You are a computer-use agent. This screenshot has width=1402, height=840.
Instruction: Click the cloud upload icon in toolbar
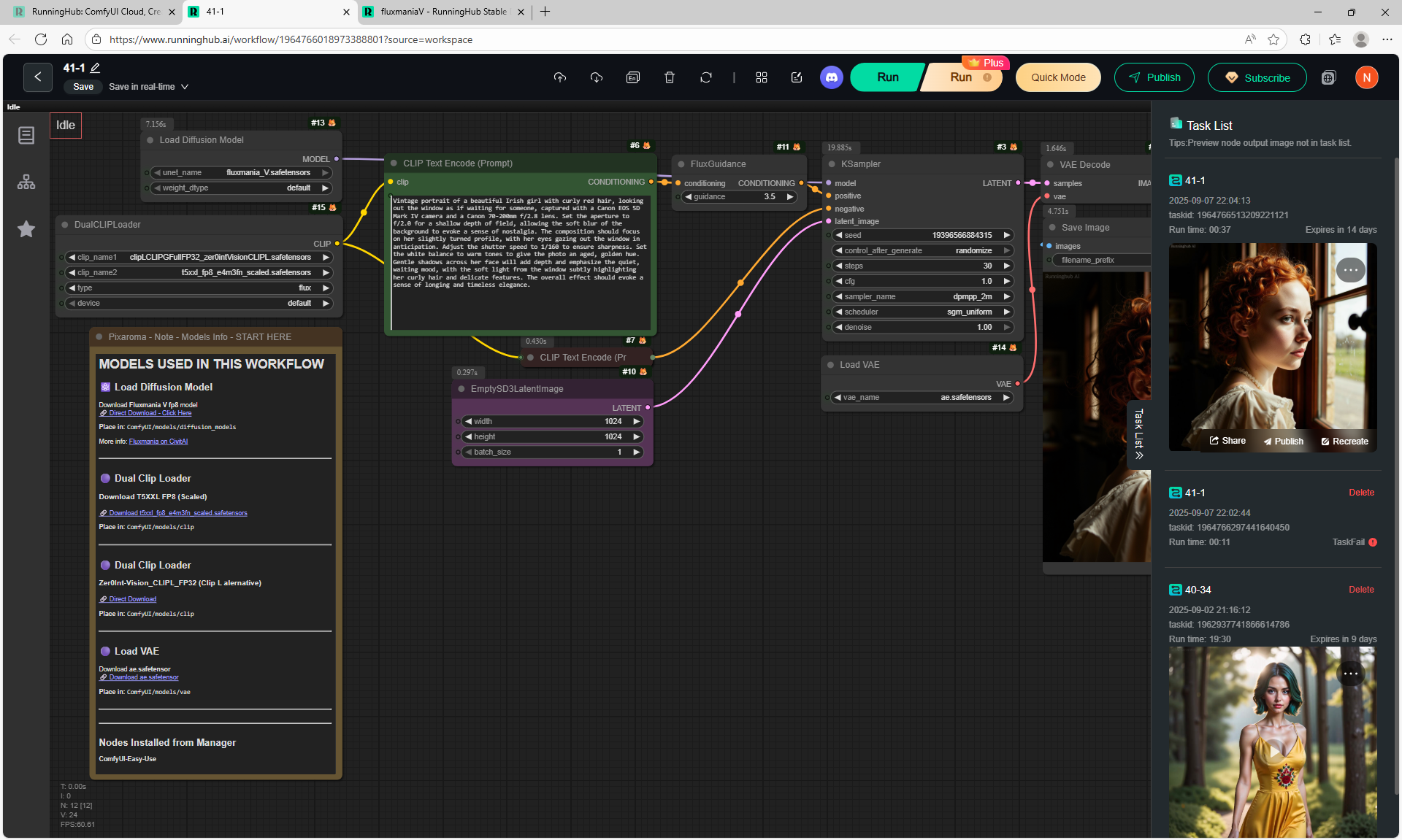(x=560, y=77)
